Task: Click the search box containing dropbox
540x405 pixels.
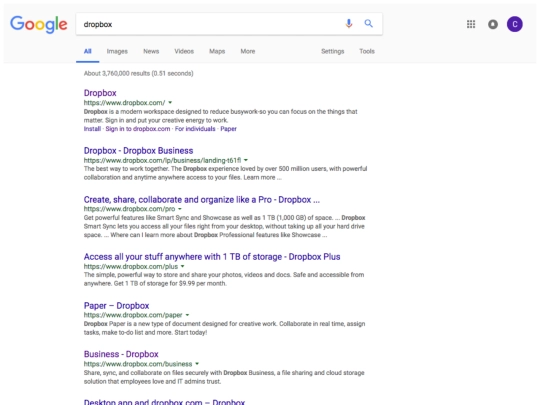Action: click(x=229, y=24)
